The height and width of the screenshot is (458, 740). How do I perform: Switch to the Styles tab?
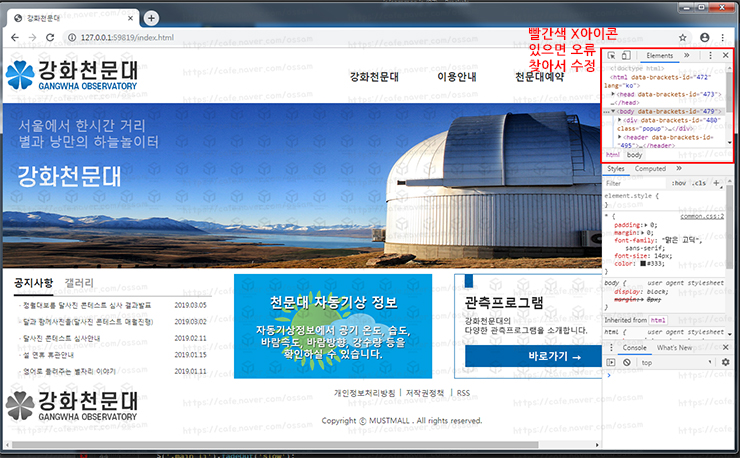tap(615, 169)
